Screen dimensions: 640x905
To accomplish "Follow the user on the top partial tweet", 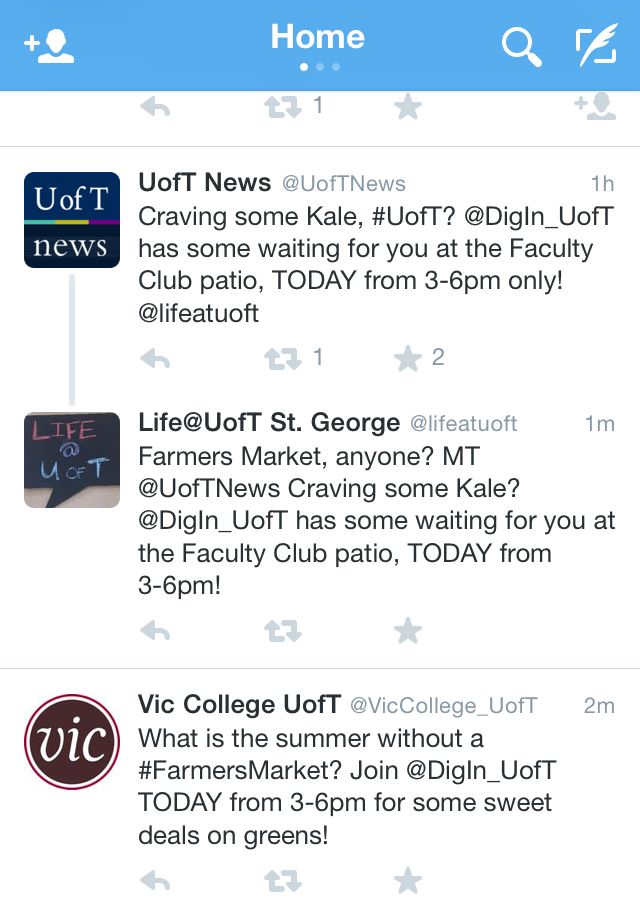I will click(595, 106).
